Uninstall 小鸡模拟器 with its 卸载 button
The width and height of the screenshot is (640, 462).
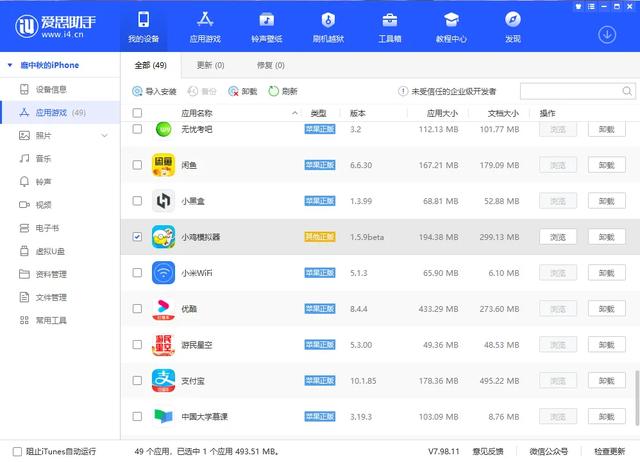[607, 237]
